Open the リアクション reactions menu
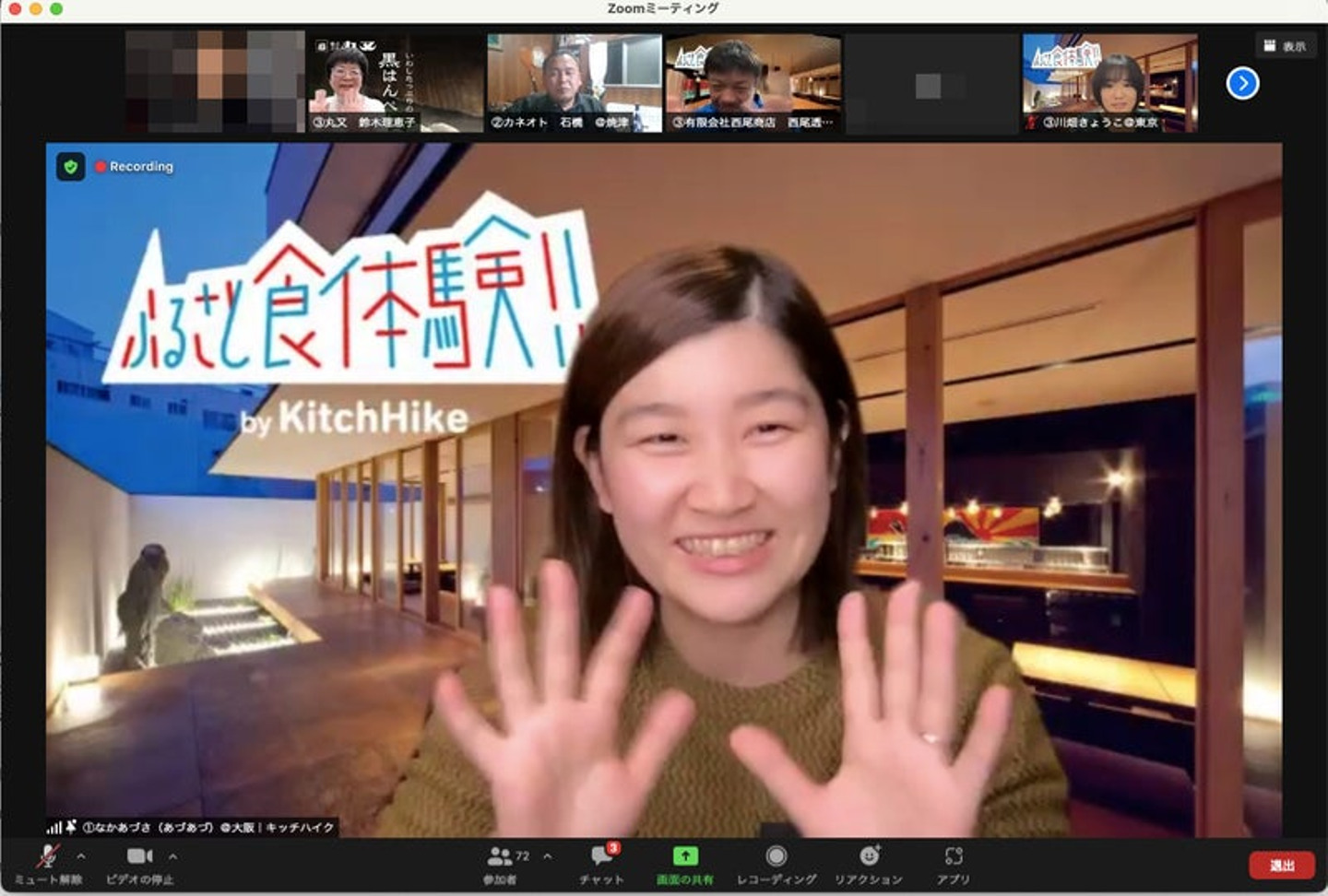 coord(869,864)
